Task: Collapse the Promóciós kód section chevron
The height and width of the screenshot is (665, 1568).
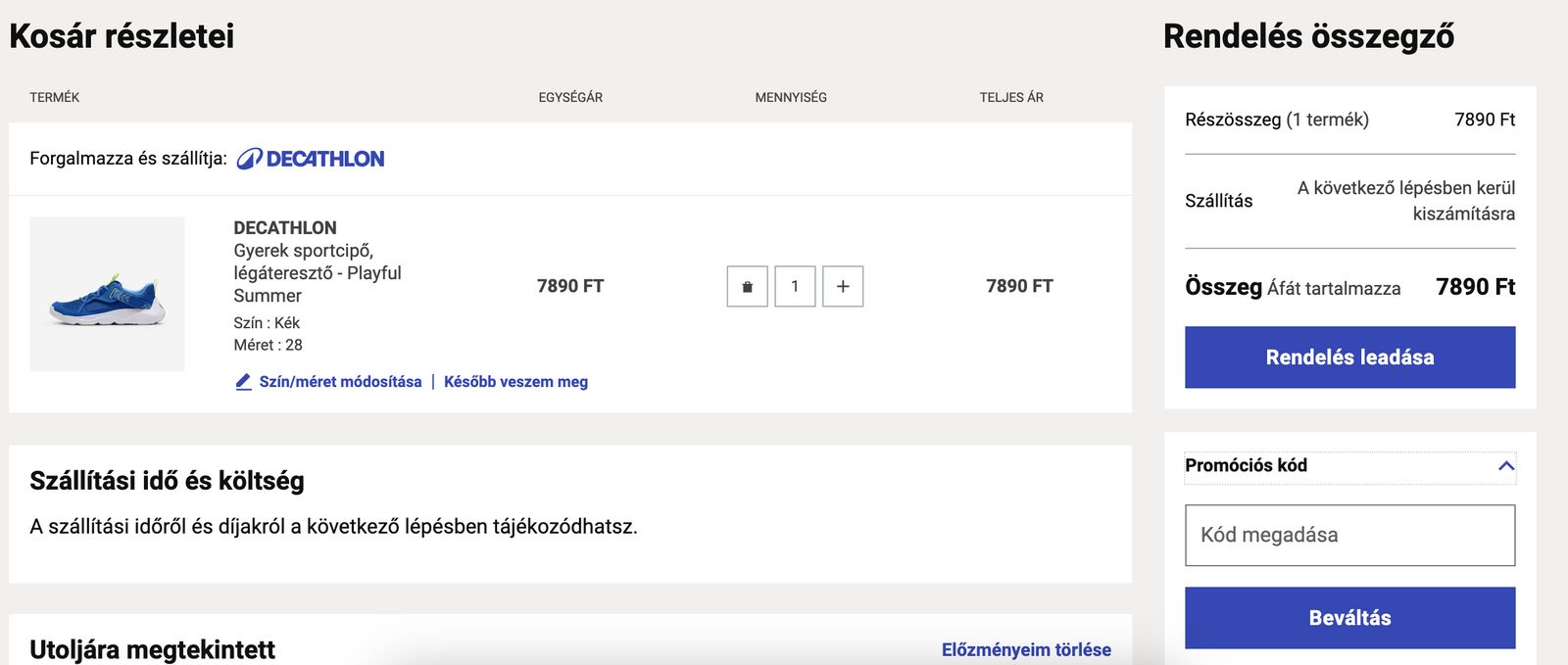Action: pyautogui.click(x=1506, y=466)
